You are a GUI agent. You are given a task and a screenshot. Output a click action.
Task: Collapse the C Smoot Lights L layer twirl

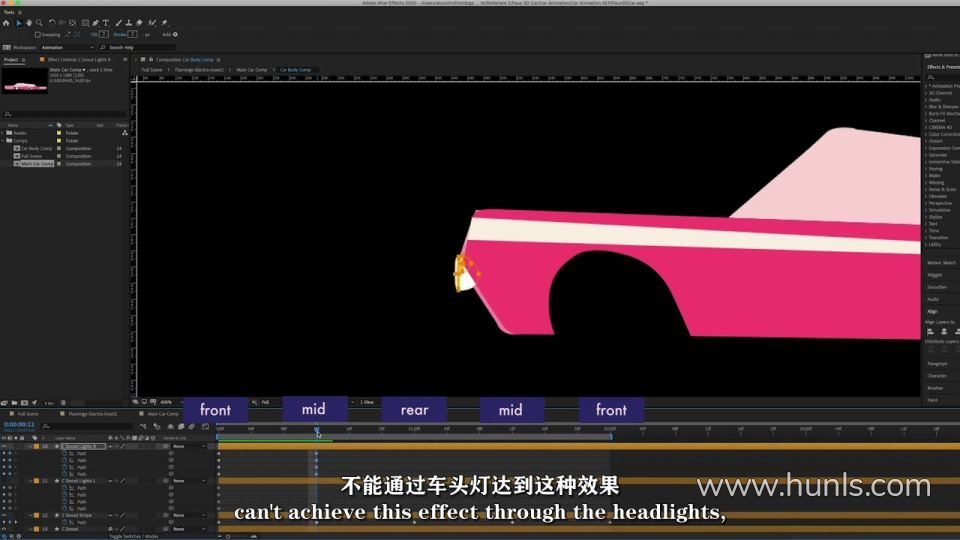[x=31, y=481]
